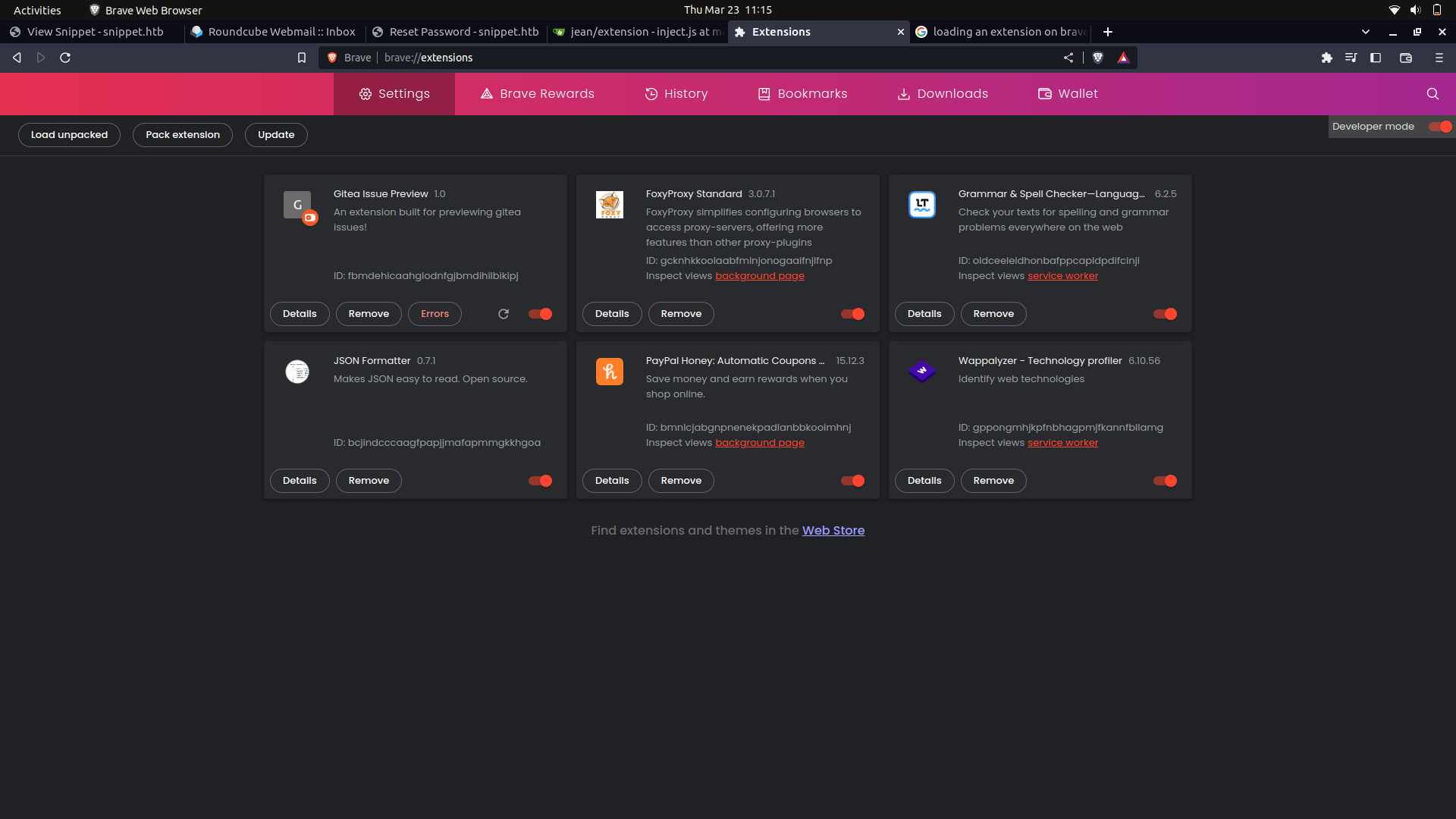Switch to the History section
This screenshot has width=1456, height=819.
pyautogui.click(x=676, y=93)
